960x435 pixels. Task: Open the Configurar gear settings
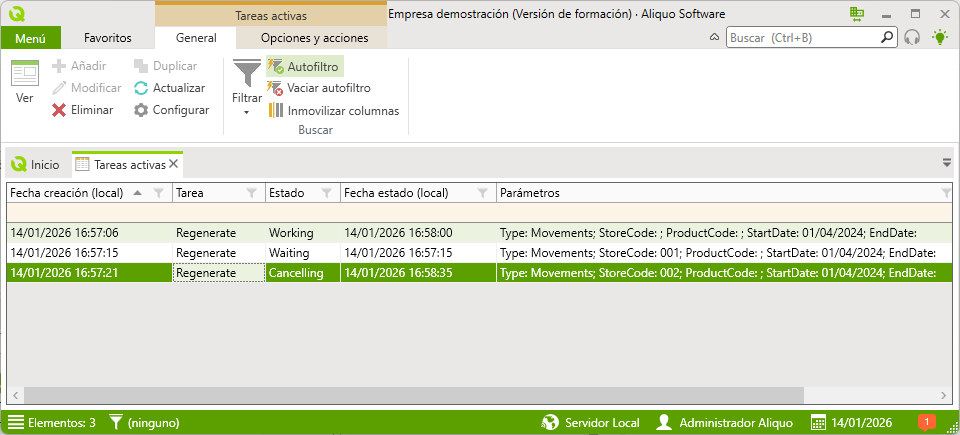[x=141, y=110]
